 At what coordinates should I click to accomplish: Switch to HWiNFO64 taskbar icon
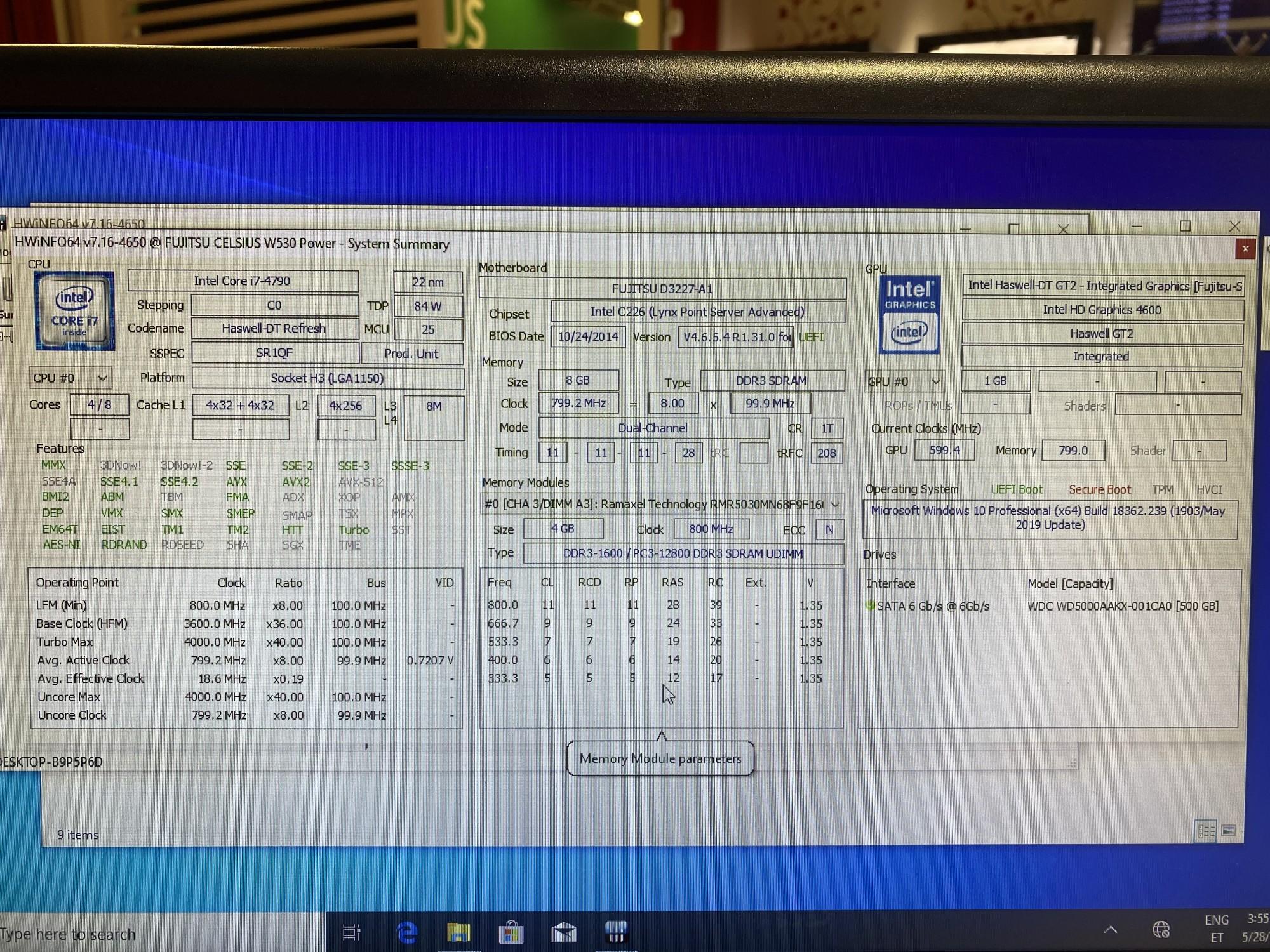click(616, 932)
